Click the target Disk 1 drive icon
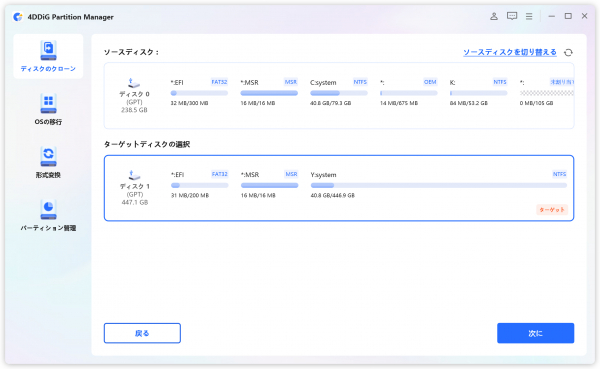Viewport: 600px width, 369px height. (134, 175)
